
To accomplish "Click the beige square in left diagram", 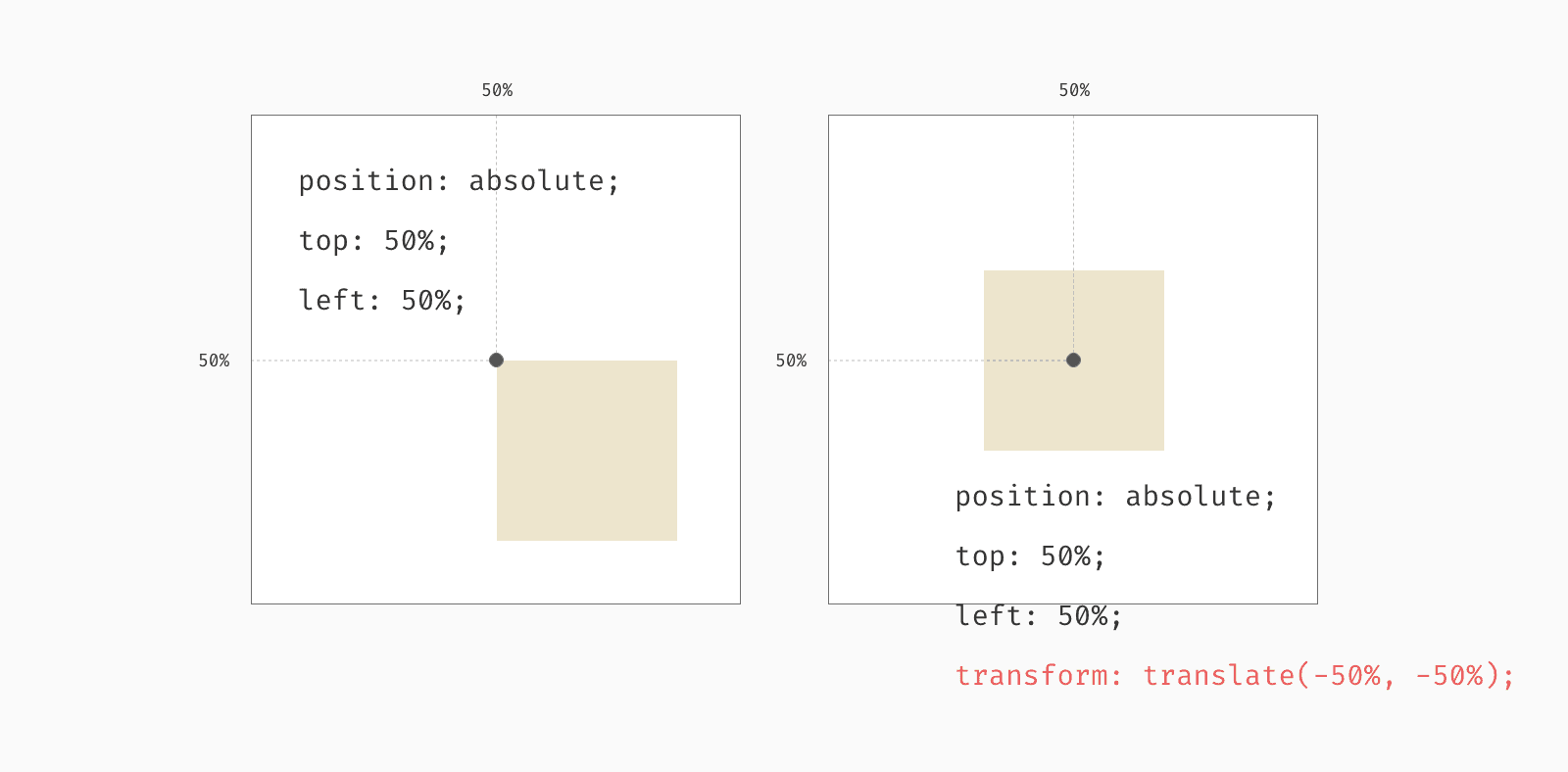I will tap(587, 451).
